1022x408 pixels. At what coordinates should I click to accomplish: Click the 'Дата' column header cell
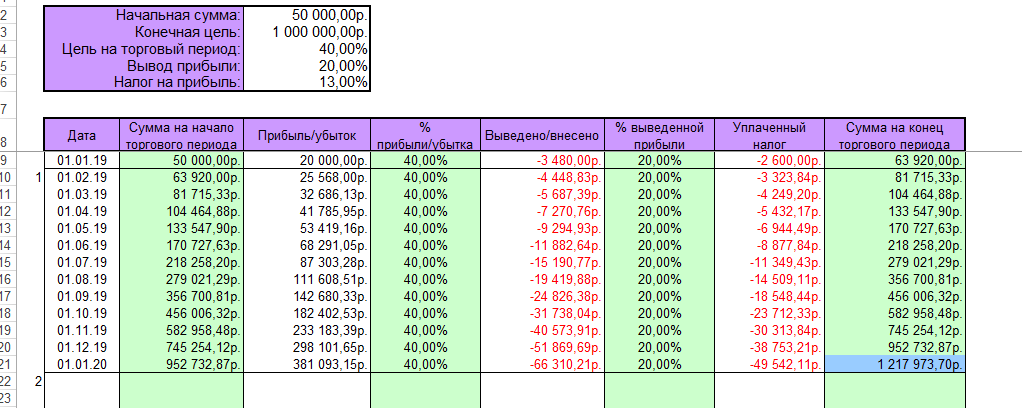81,134
